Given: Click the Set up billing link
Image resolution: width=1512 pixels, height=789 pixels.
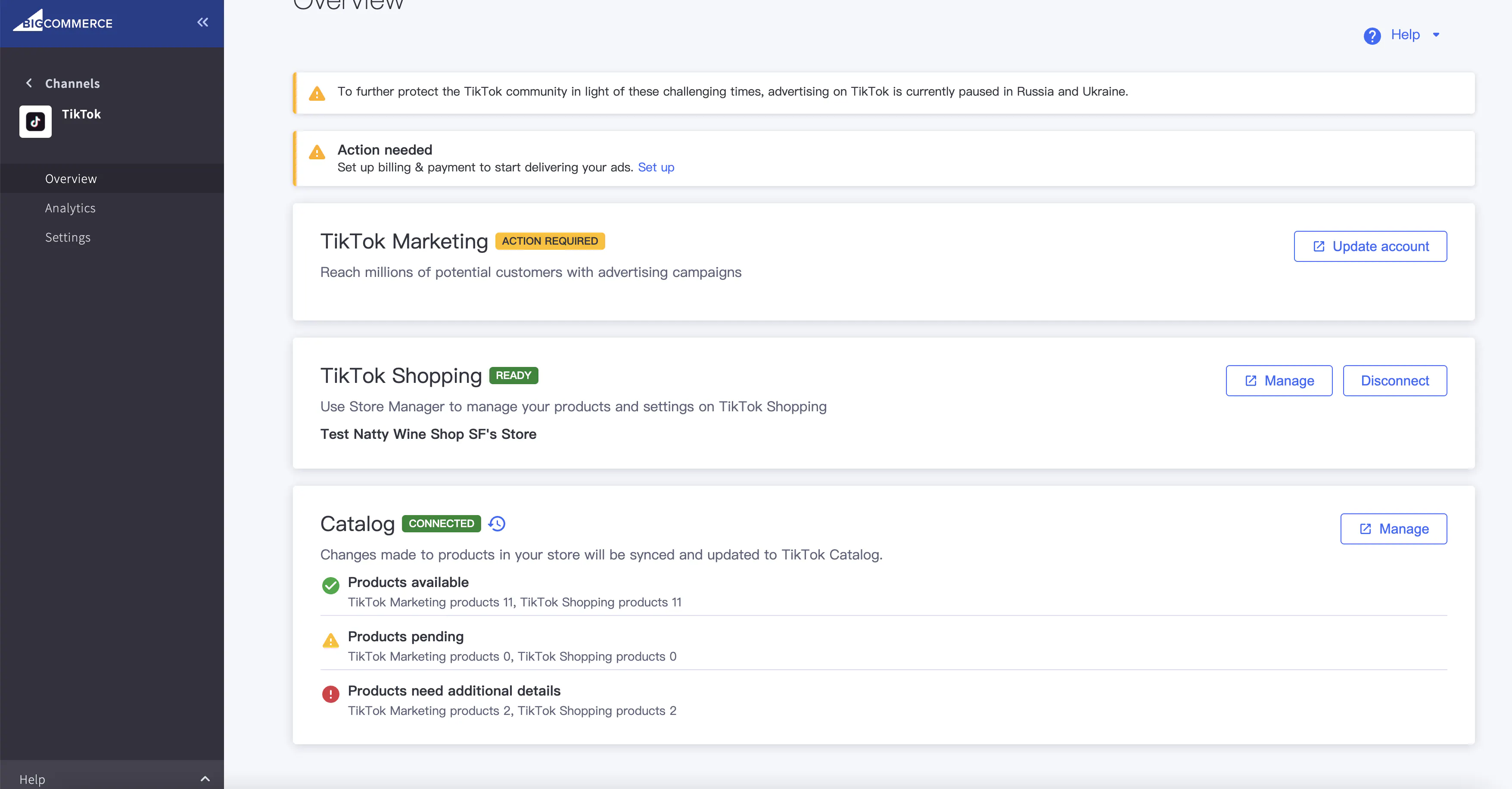Looking at the screenshot, I should [x=656, y=167].
